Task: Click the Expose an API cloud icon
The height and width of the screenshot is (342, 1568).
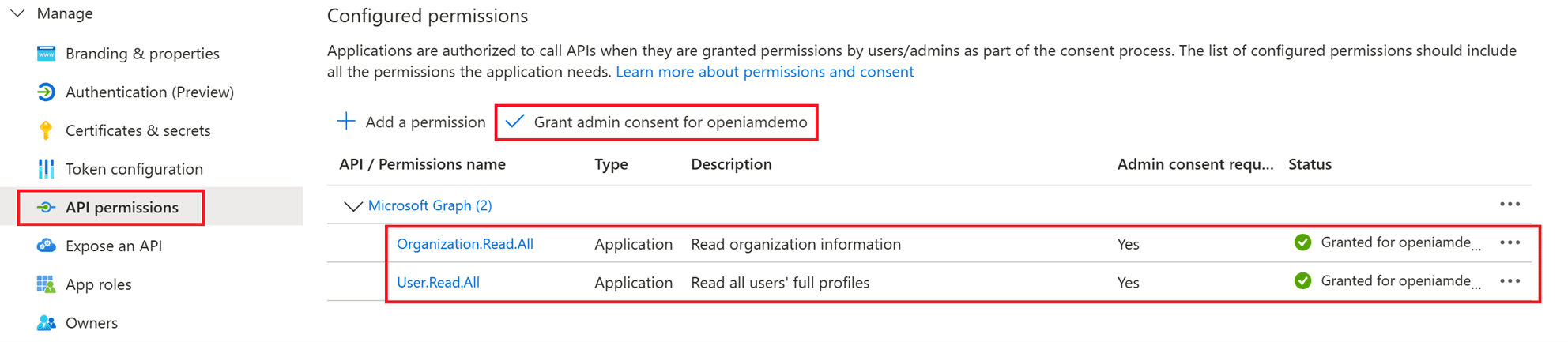Action: 46,246
